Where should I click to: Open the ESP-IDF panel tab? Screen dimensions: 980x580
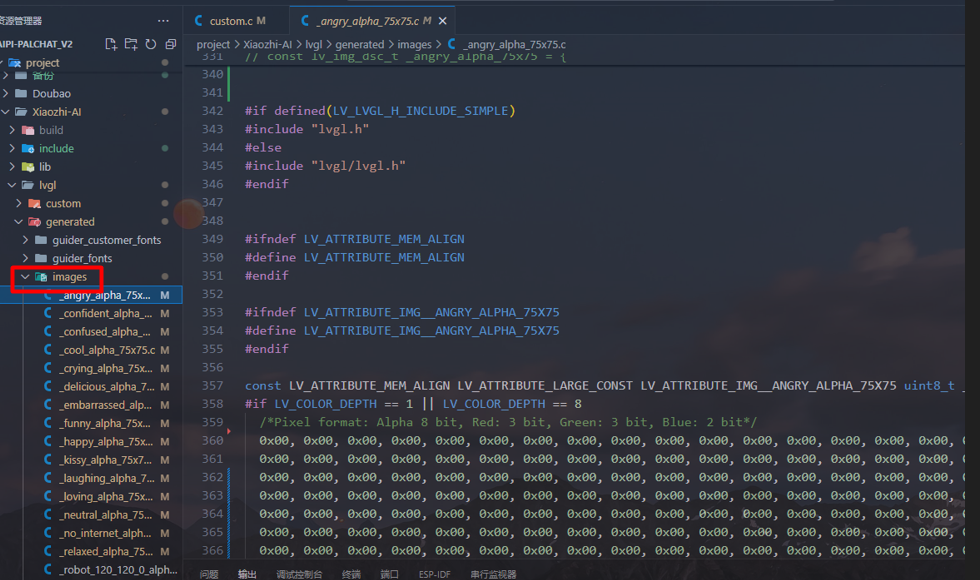[x=435, y=574]
